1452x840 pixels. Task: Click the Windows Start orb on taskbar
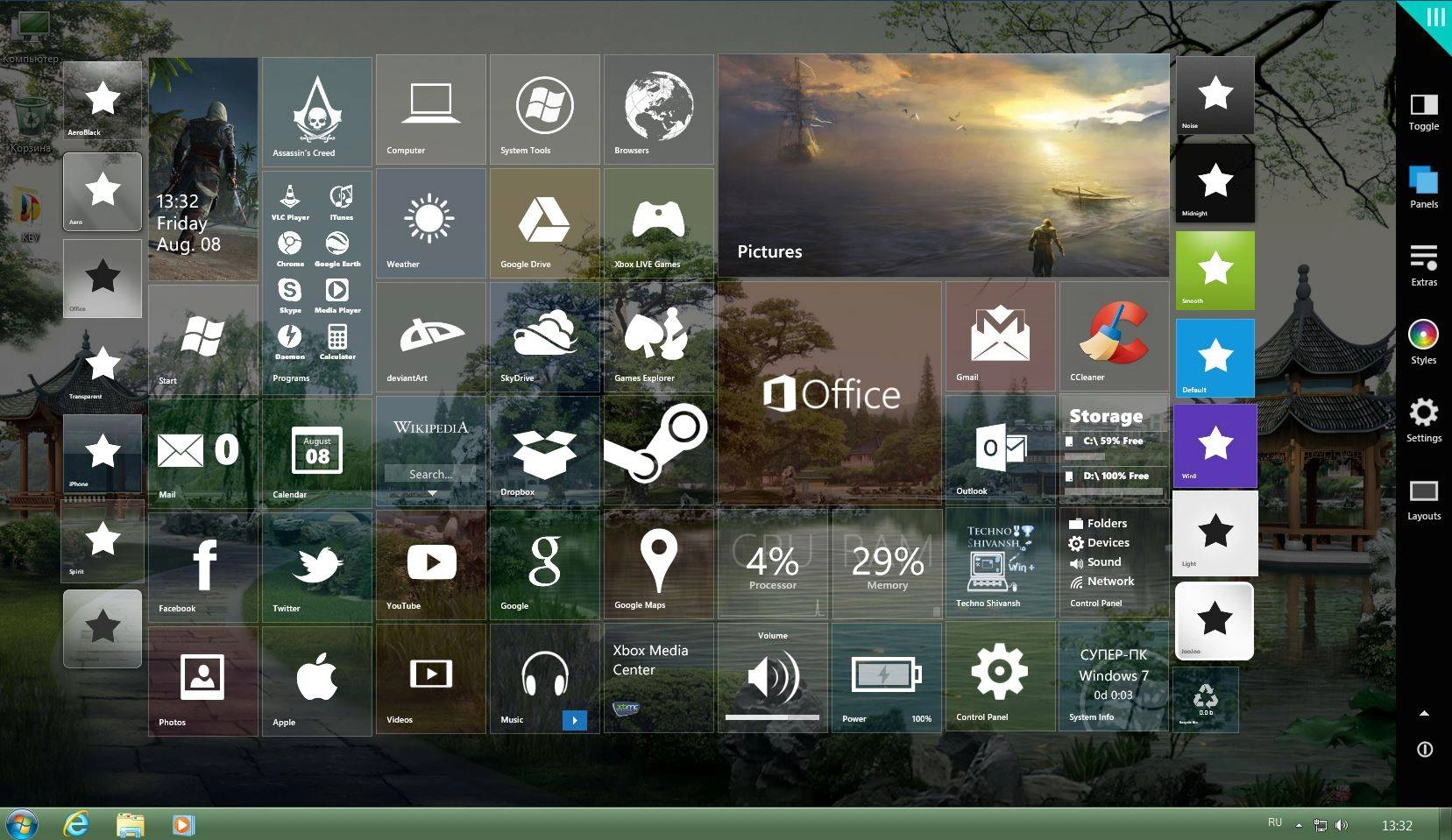pyautogui.click(x=20, y=824)
